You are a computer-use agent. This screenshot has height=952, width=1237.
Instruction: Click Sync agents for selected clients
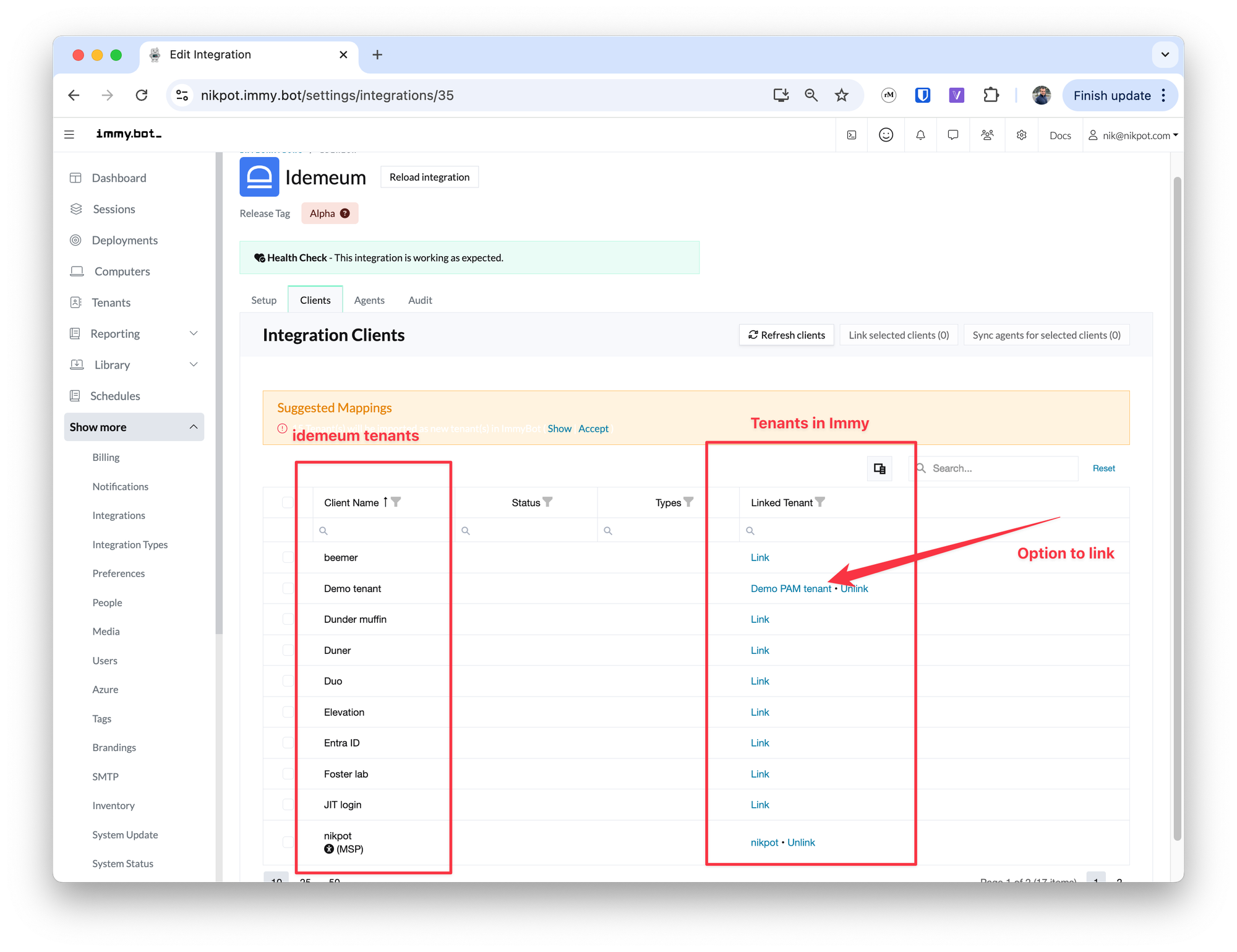pyautogui.click(x=1047, y=335)
